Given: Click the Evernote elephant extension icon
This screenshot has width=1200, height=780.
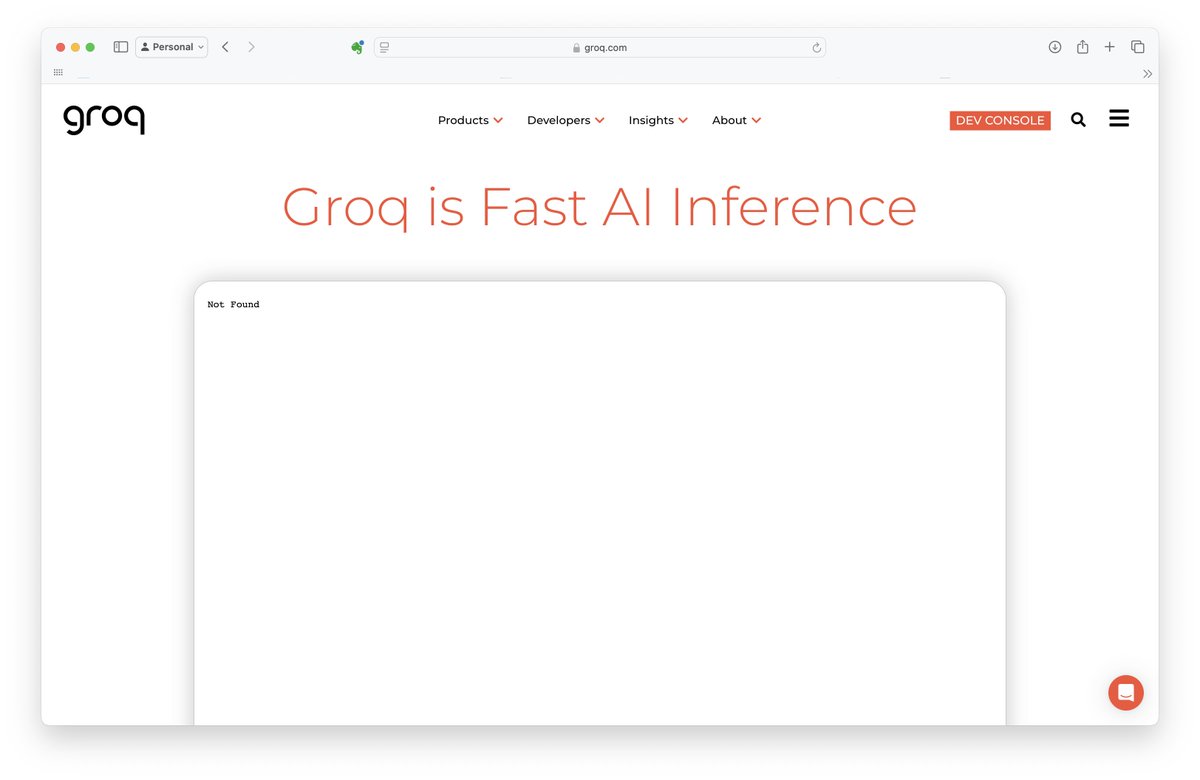Looking at the screenshot, I should pyautogui.click(x=357, y=47).
